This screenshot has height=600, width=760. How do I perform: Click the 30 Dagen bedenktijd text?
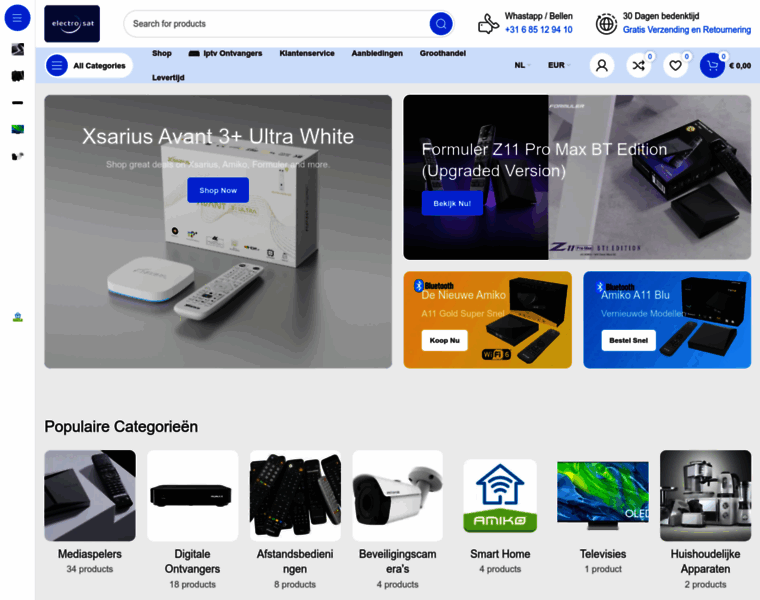(x=661, y=16)
